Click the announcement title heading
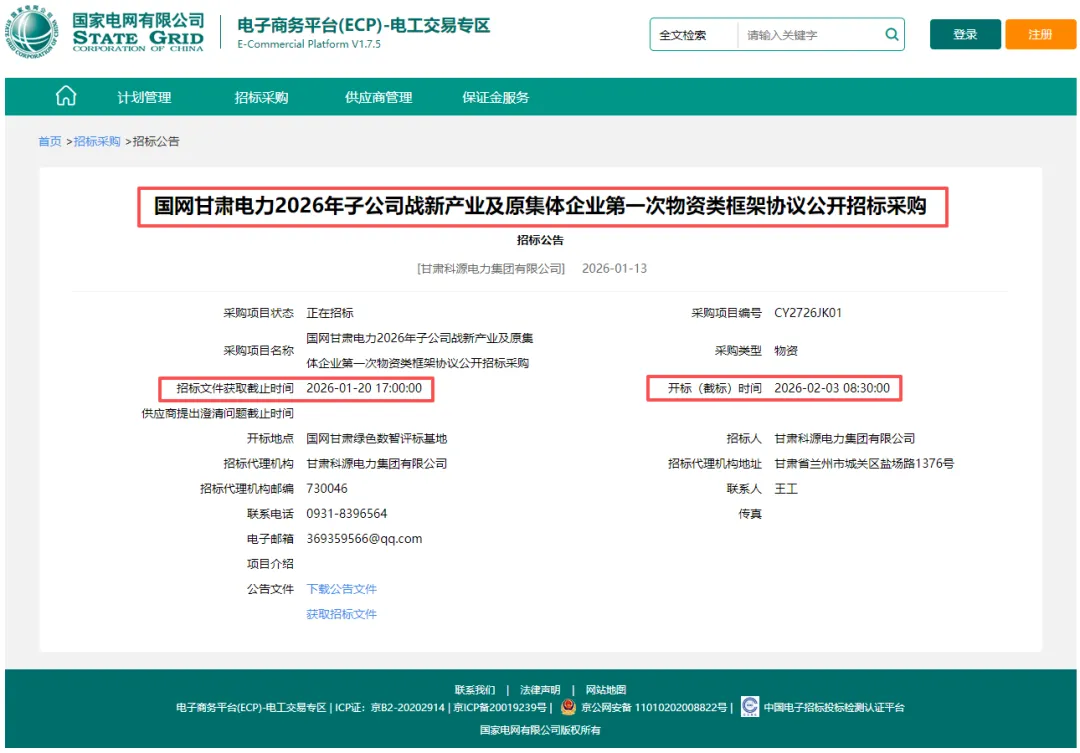The image size is (1080, 753). tap(540, 206)
